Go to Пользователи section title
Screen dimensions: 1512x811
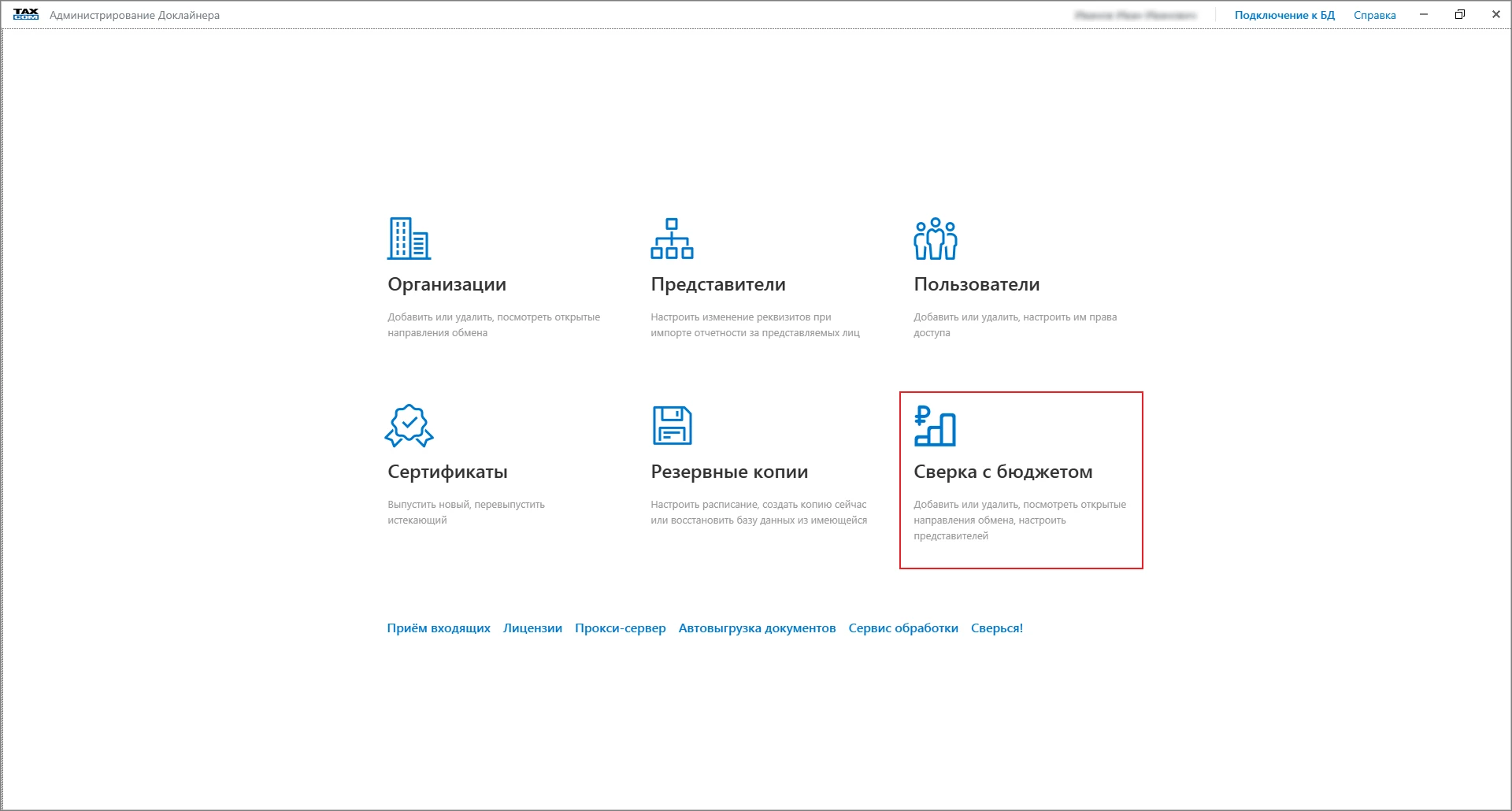[976, 284]
